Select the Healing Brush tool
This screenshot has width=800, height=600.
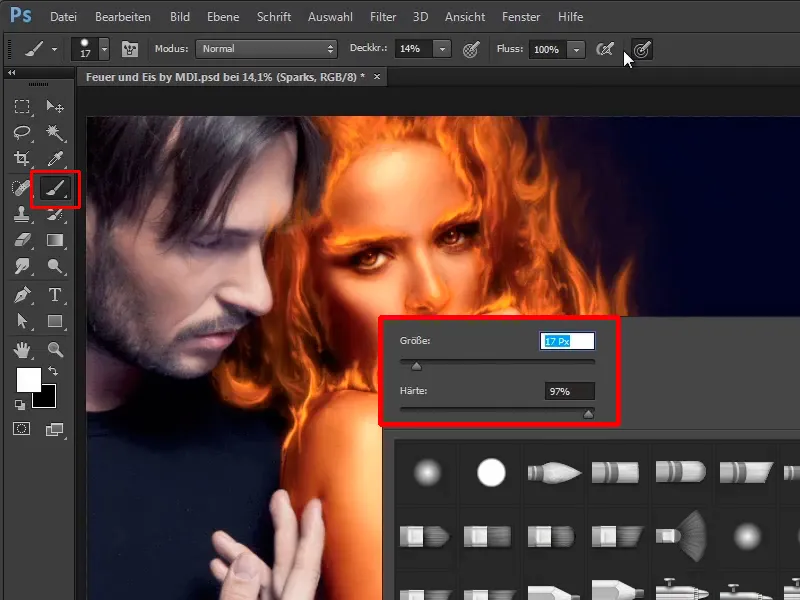21,188
